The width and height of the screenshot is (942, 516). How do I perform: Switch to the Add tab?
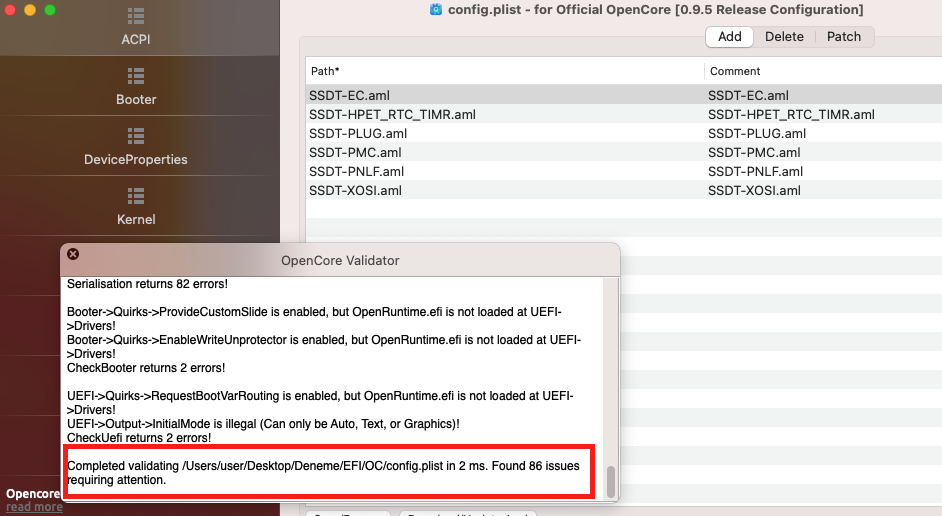pyautogui.click(x=730, y=36)
